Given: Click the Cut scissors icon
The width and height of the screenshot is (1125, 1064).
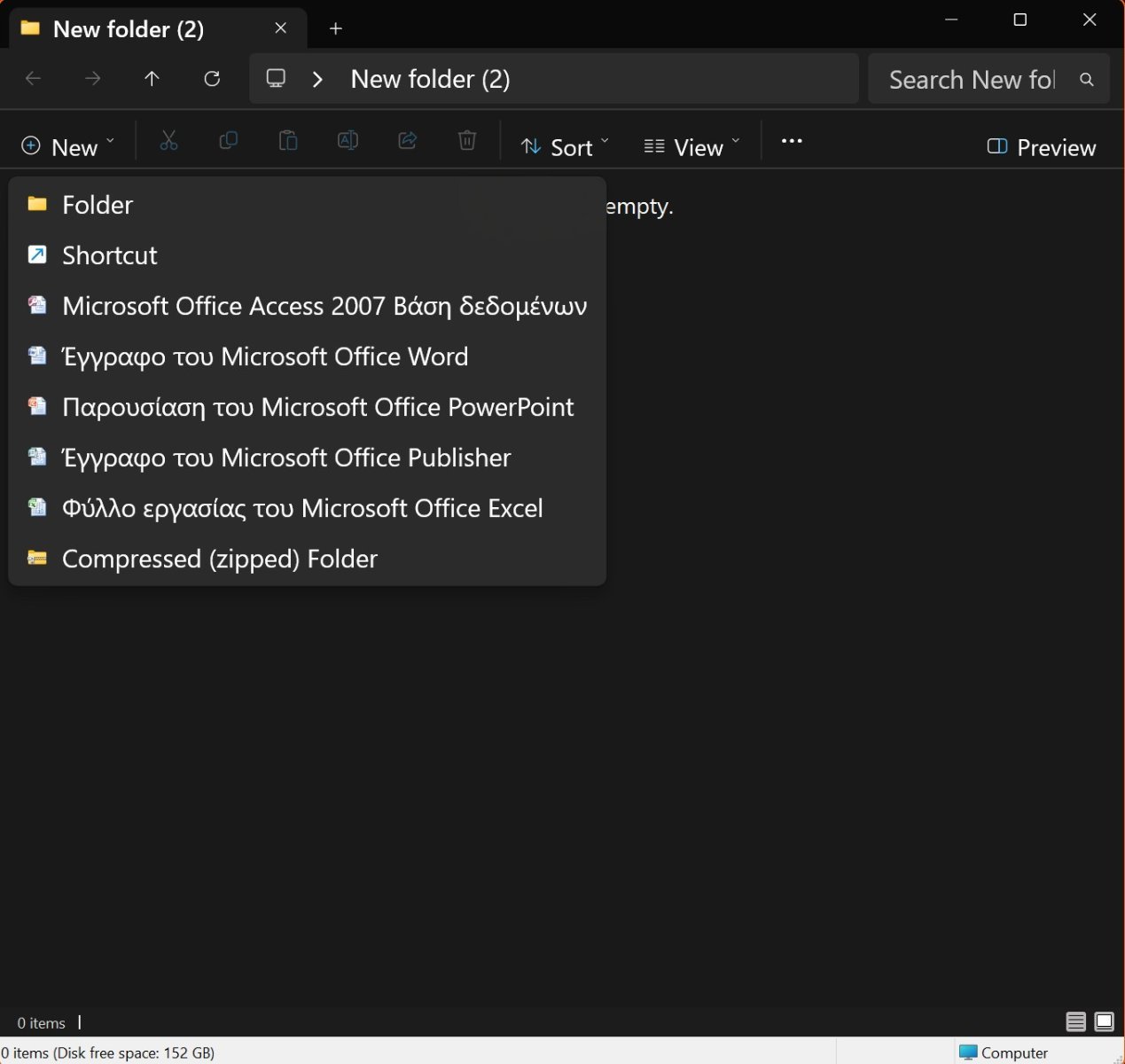Looking at the screenshot, I should pos(168,141).
